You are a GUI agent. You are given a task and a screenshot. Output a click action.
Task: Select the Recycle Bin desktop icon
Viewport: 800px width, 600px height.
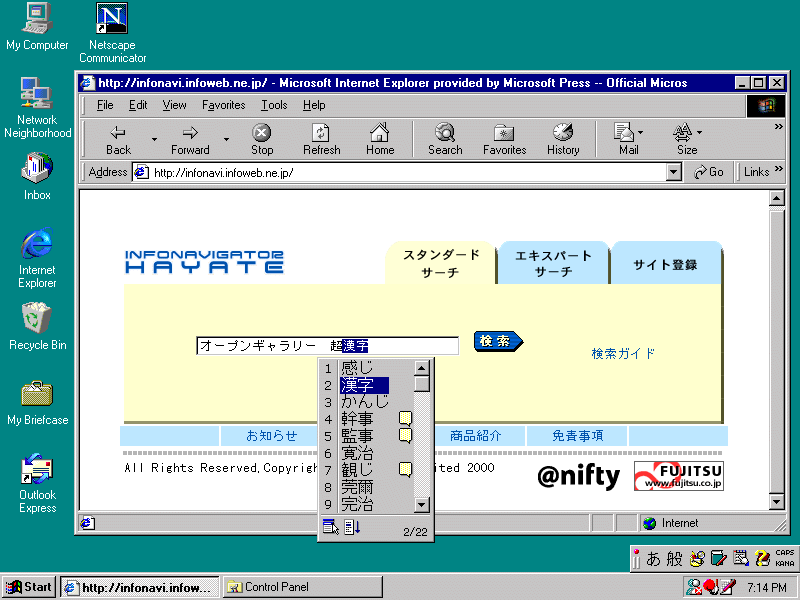pos(37,327)
